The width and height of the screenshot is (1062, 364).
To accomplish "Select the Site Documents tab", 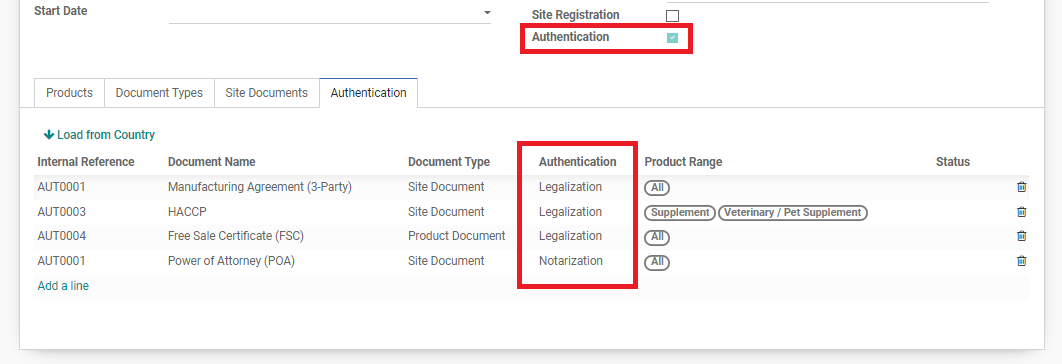I will tap(267, 93).
